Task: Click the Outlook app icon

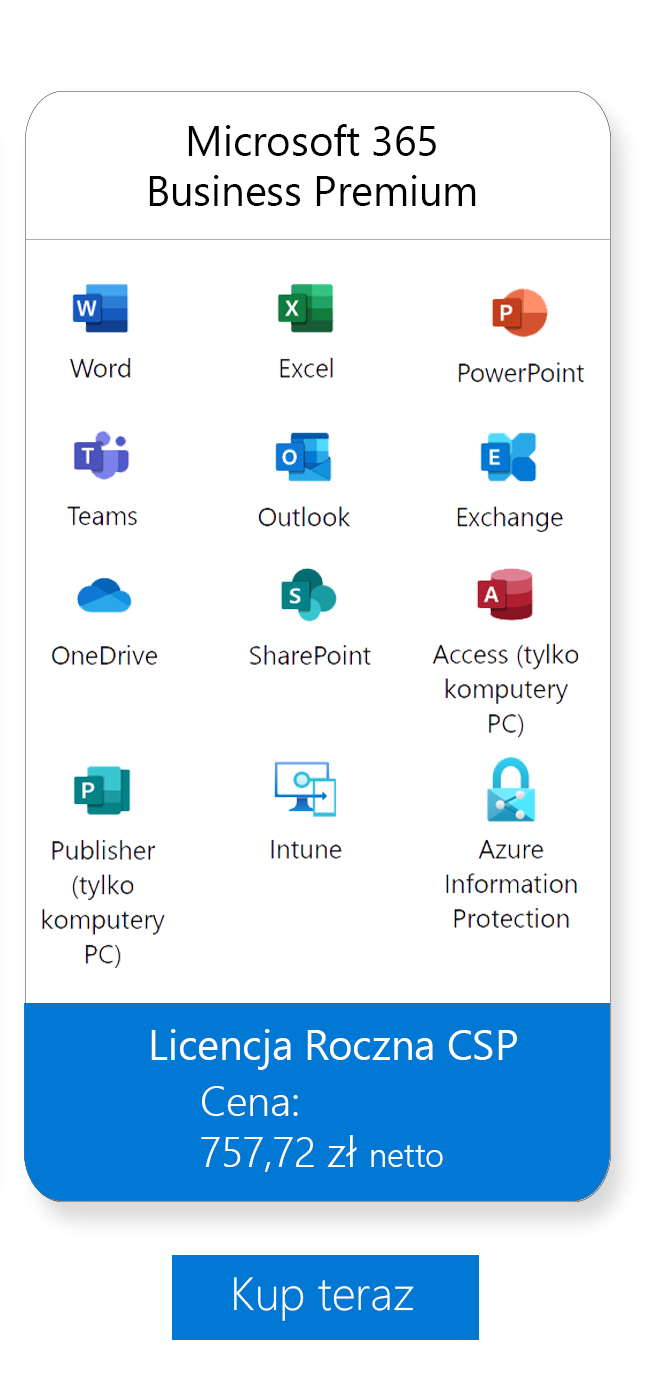Action: click(x=303, y=457)
